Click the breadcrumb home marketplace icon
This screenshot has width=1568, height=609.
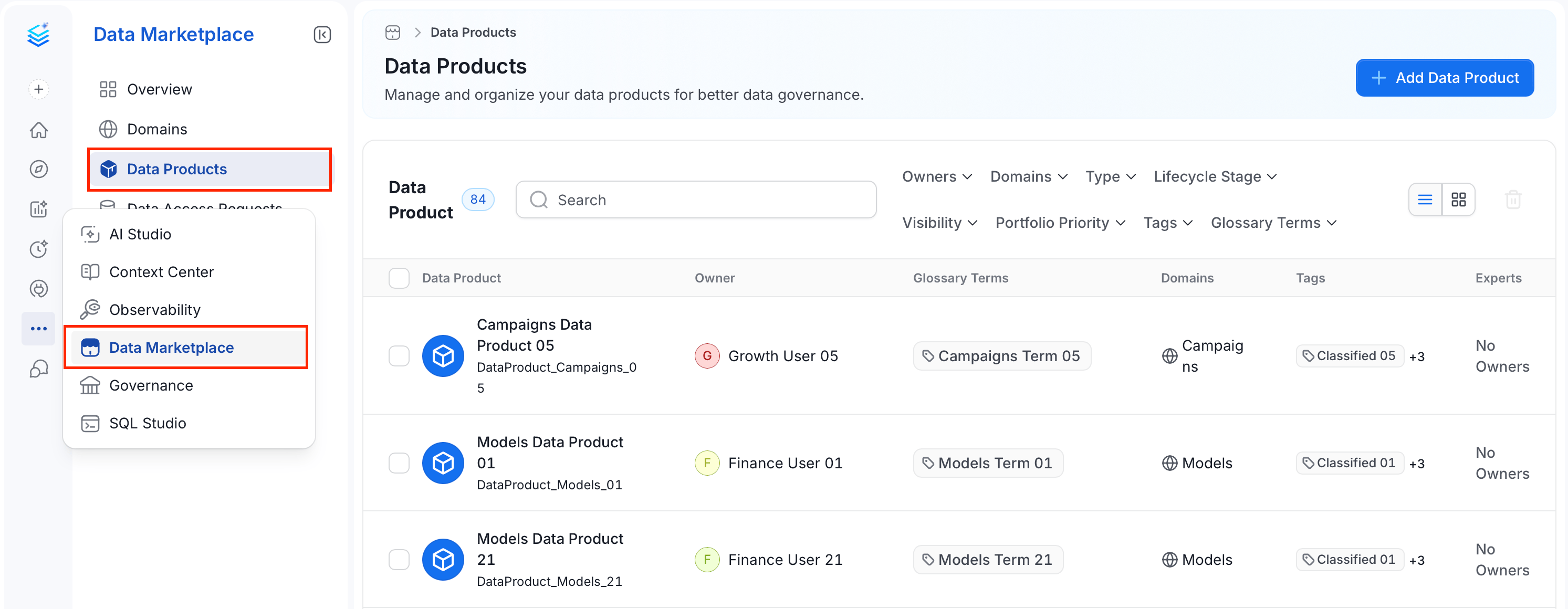coord(393,32)
